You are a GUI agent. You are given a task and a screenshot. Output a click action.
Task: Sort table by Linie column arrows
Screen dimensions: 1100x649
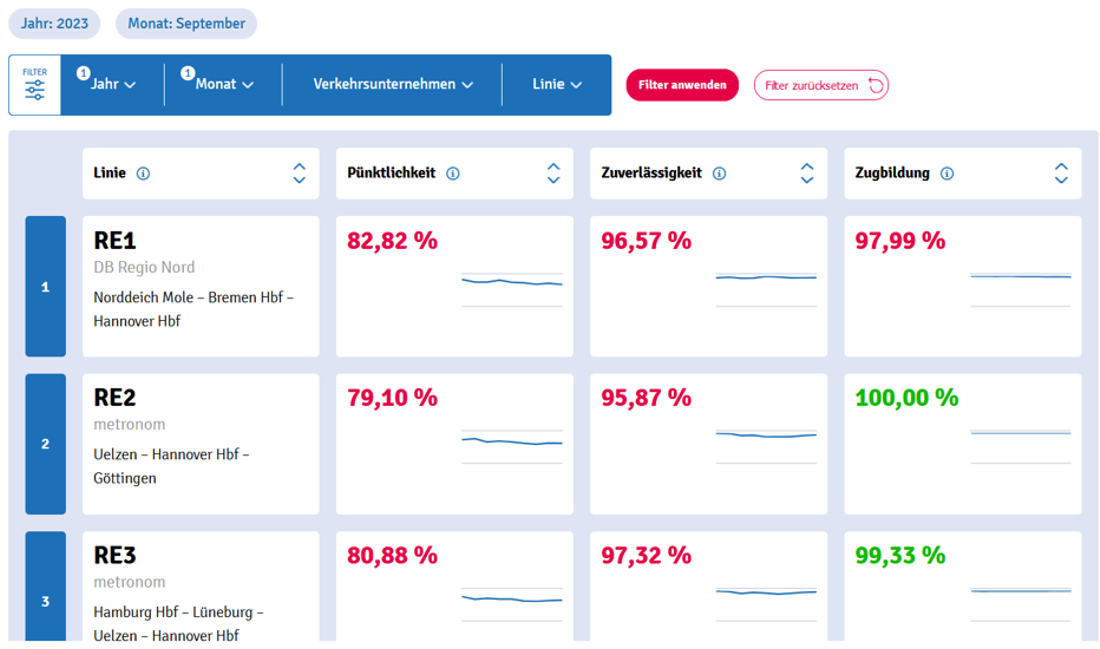click(299, 173)
